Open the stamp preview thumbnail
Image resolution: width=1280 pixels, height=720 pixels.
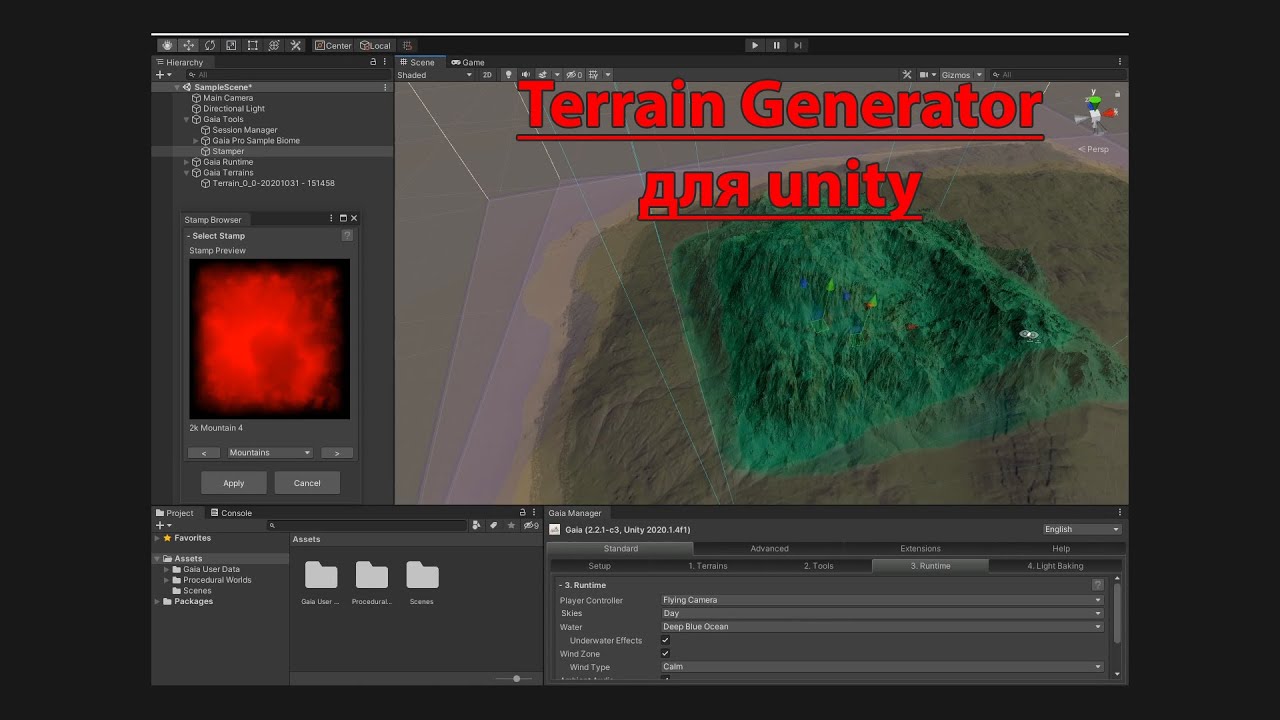[270, 339]
